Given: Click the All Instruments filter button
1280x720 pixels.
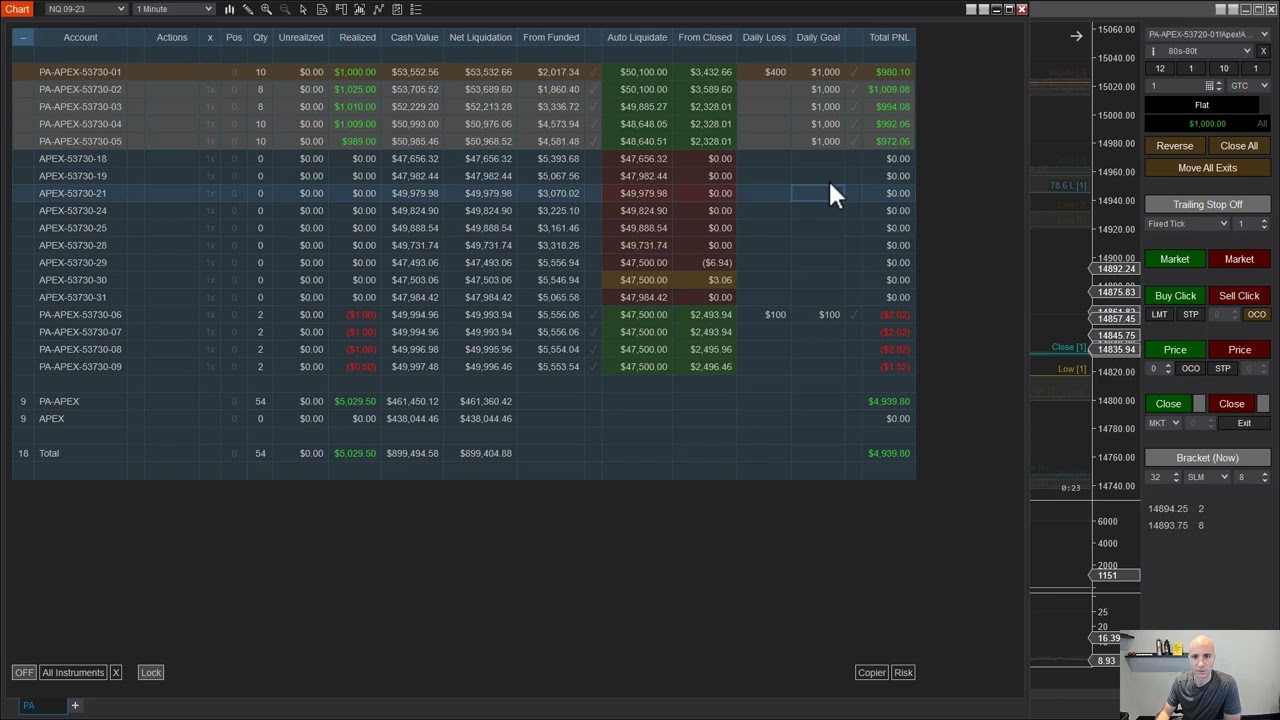Looking at the screenshot, I should 73,673.
